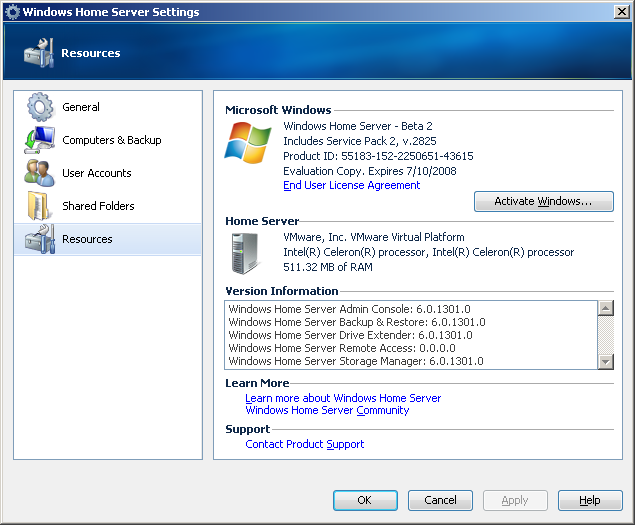Click 'Evaluation Copy. Expires 7/10/2008' text

coord(370,171)
